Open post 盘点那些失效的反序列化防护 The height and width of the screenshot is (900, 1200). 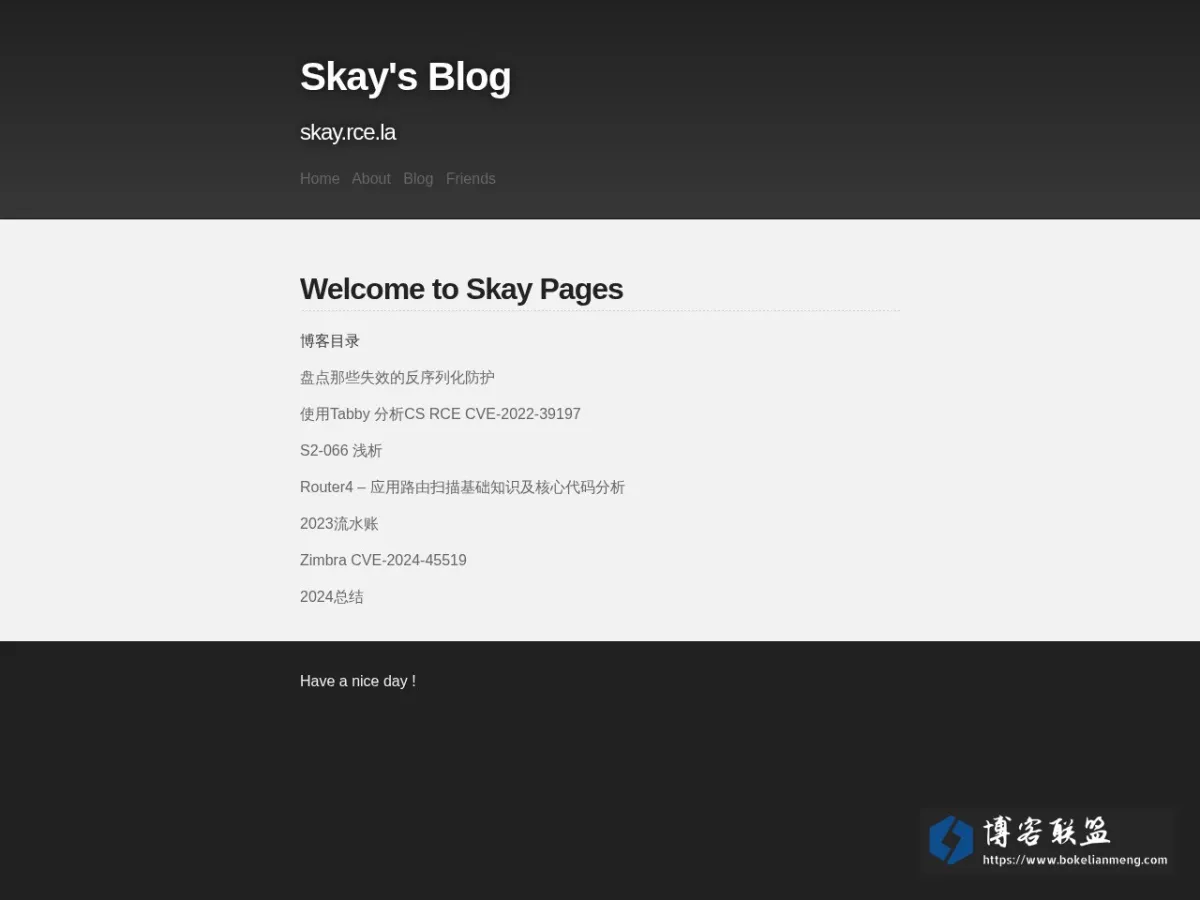tap(397, 377)
